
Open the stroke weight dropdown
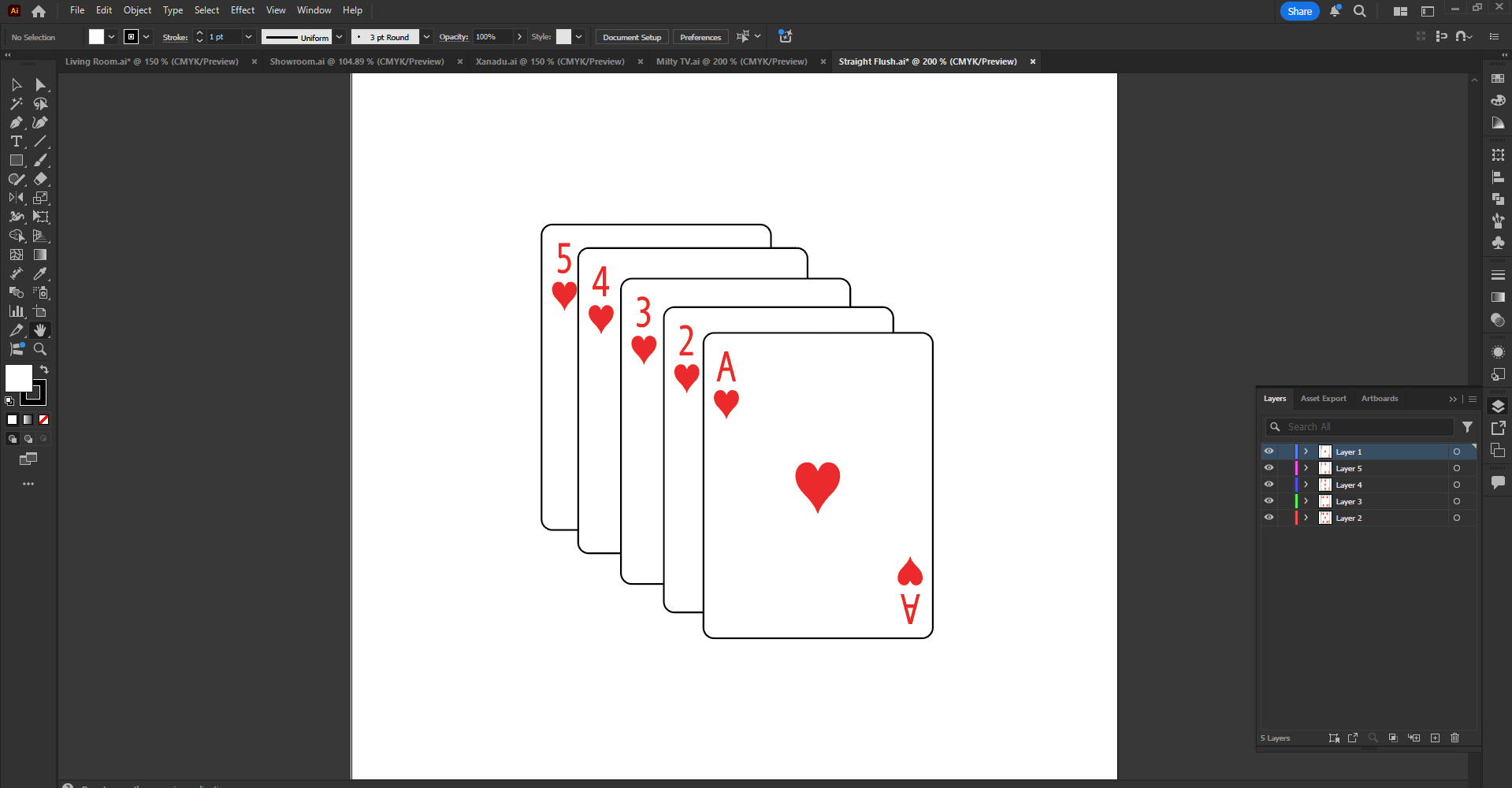249,36
